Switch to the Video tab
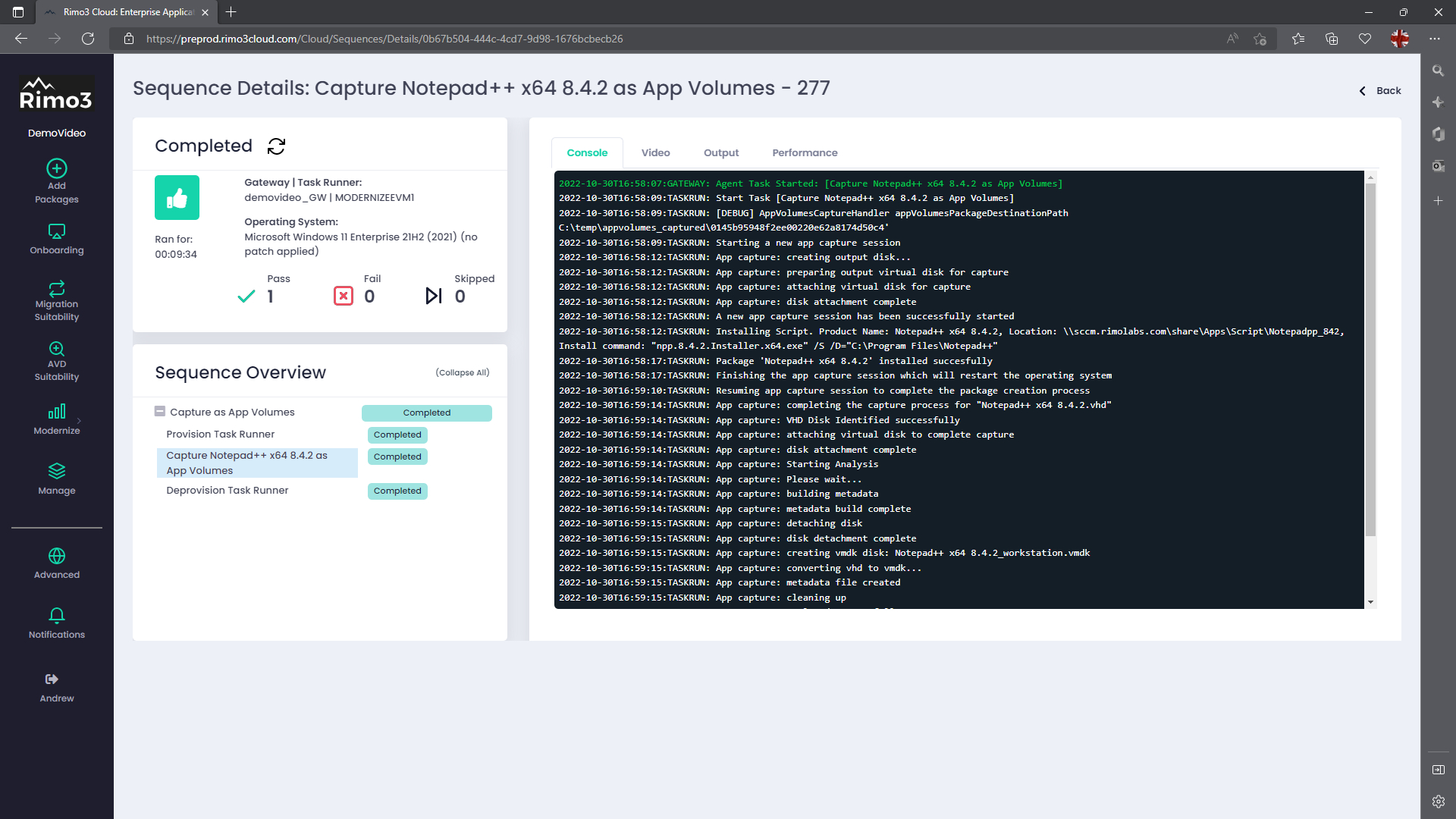Image resolution: width=1456 pixels, height=819 pixels. pos(655,152)
